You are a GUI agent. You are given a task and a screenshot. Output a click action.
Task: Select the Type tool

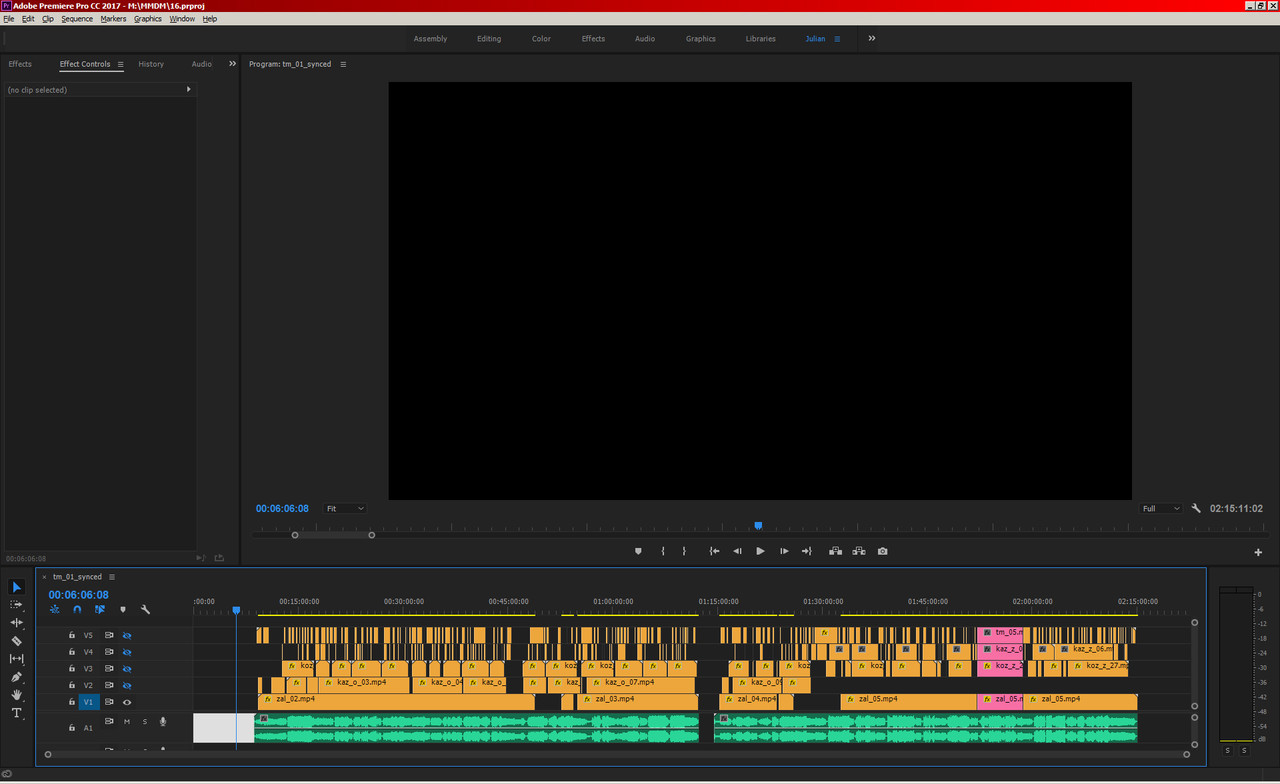tap(17, 713)
